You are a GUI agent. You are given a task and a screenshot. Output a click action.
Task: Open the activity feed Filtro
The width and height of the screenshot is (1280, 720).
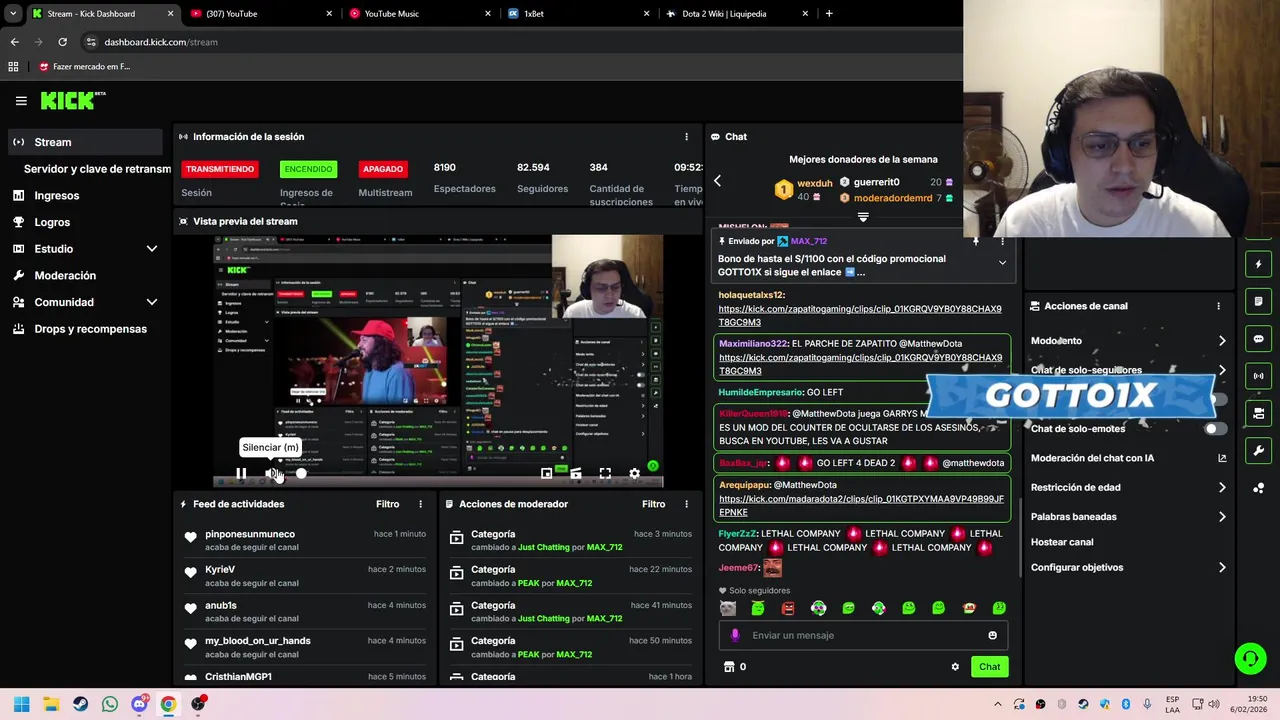pos(387,504)
